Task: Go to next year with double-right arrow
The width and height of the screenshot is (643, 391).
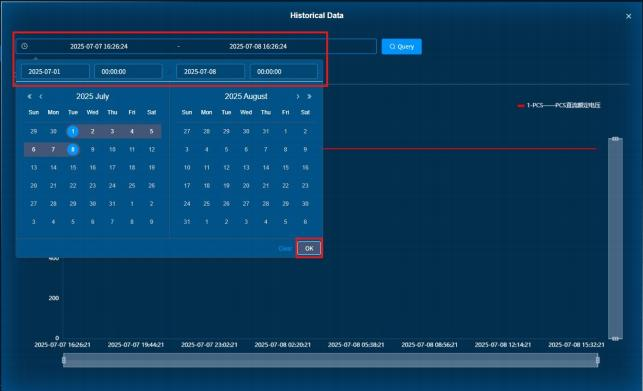Action: [x=309, y=96]
